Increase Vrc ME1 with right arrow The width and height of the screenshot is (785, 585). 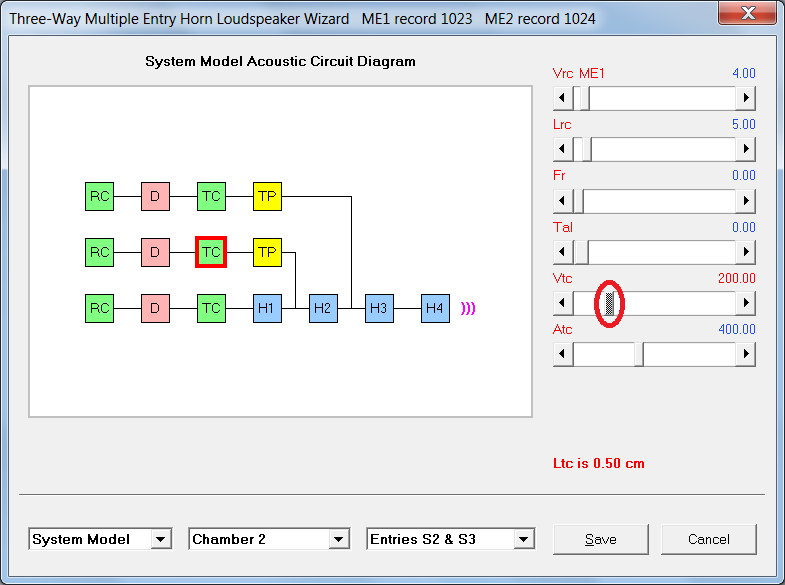[x=745, y=98]
